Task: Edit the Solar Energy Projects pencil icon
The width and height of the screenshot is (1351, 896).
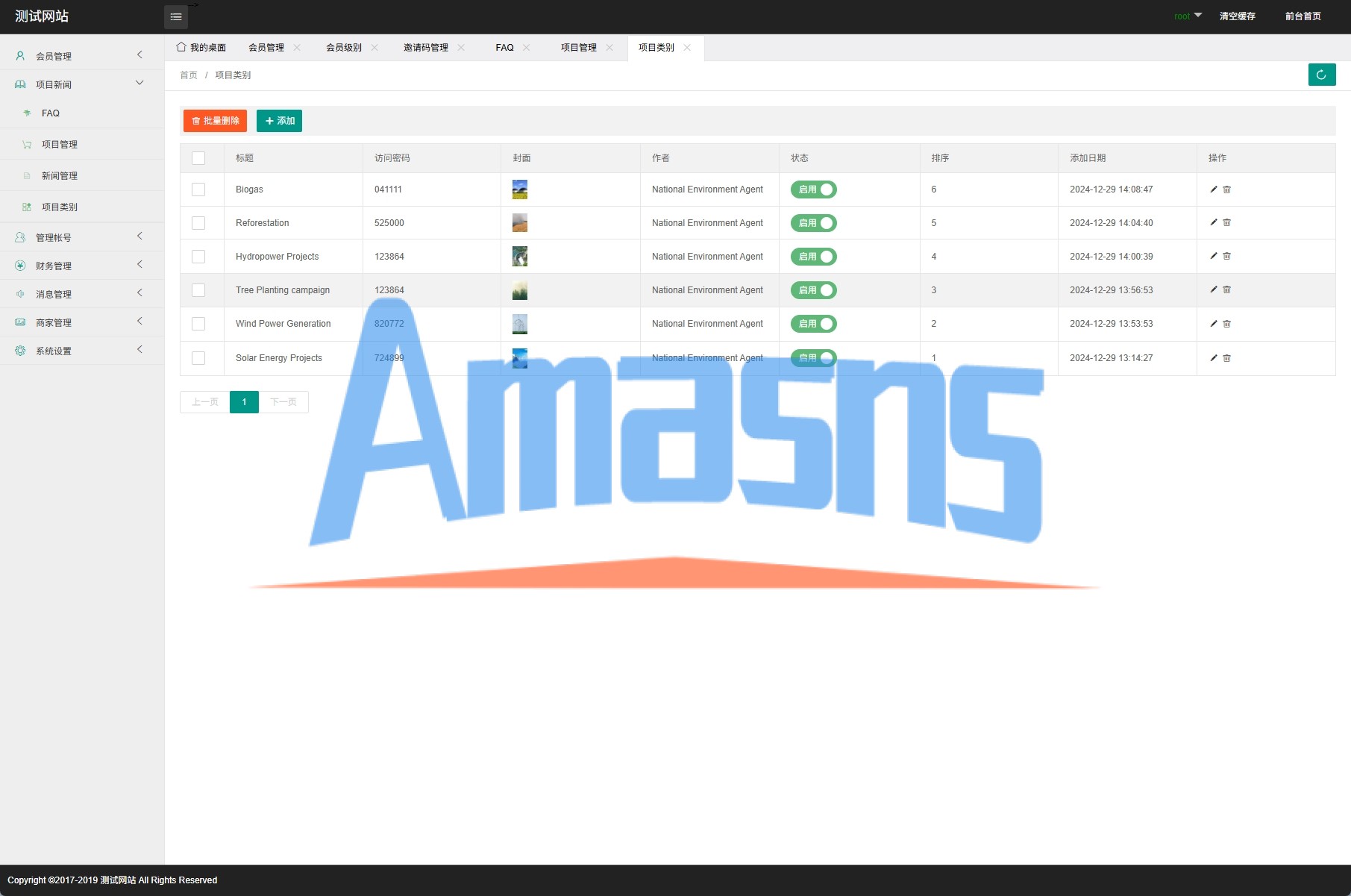Action: (1213, 358)
